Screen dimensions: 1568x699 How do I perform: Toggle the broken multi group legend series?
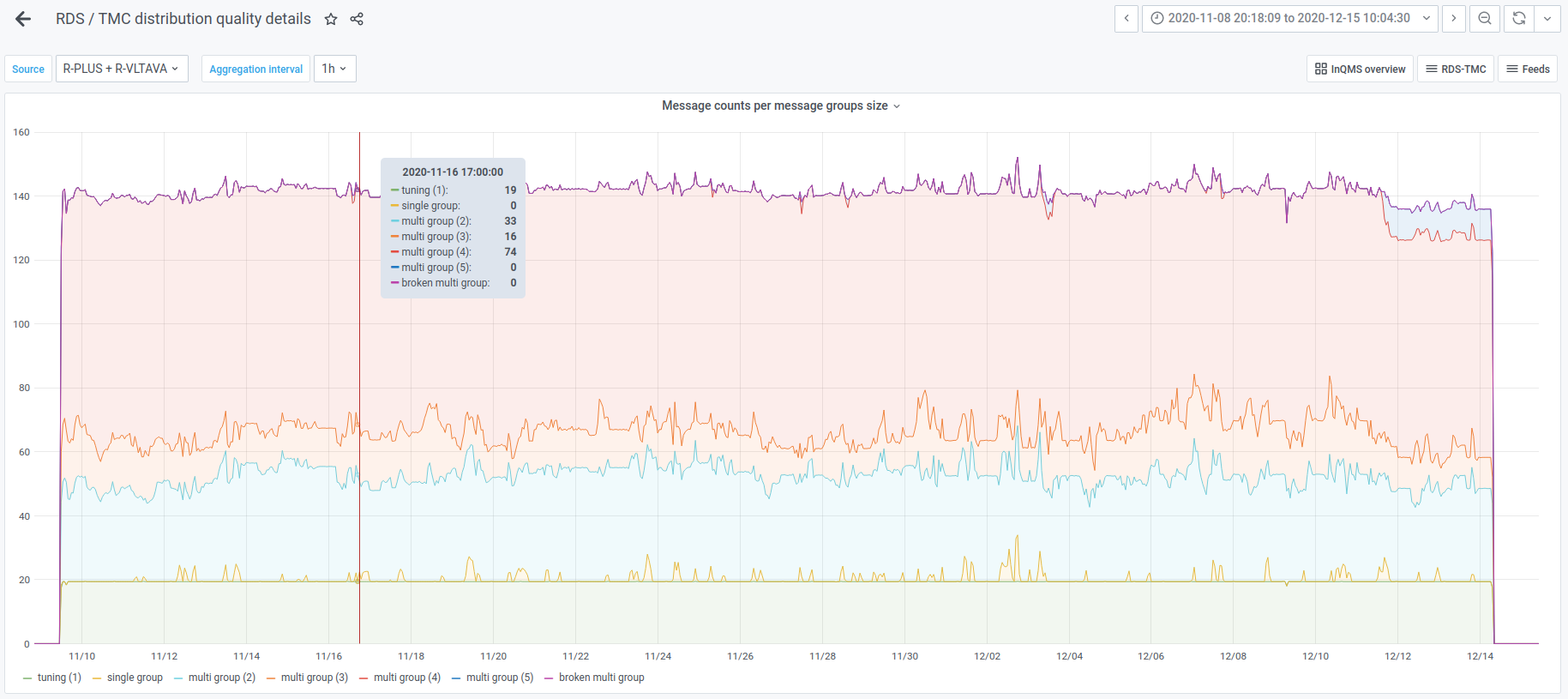click(x=602, y=678)
